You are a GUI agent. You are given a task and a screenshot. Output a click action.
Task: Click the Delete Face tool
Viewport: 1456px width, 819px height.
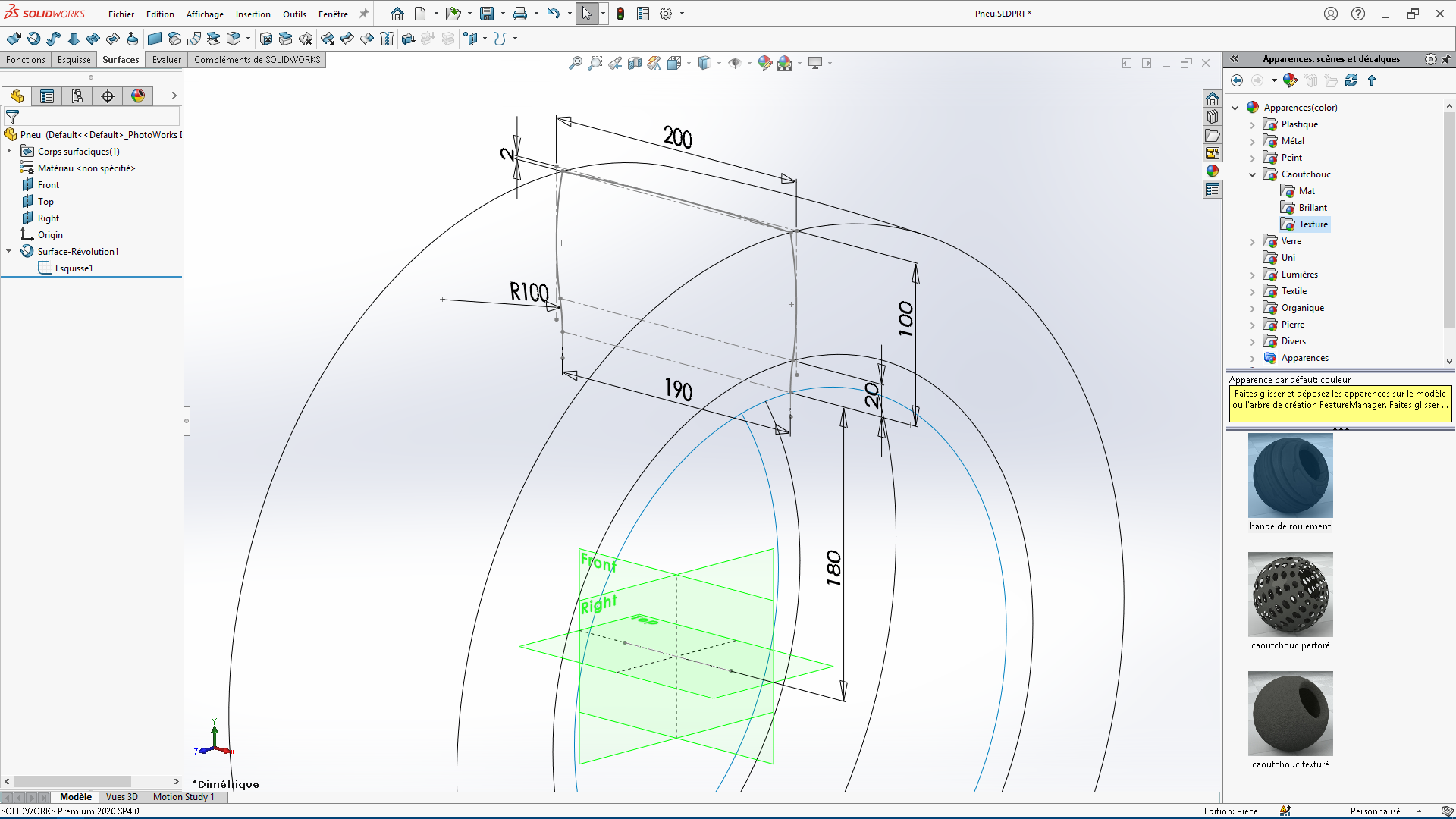point(266,39)
